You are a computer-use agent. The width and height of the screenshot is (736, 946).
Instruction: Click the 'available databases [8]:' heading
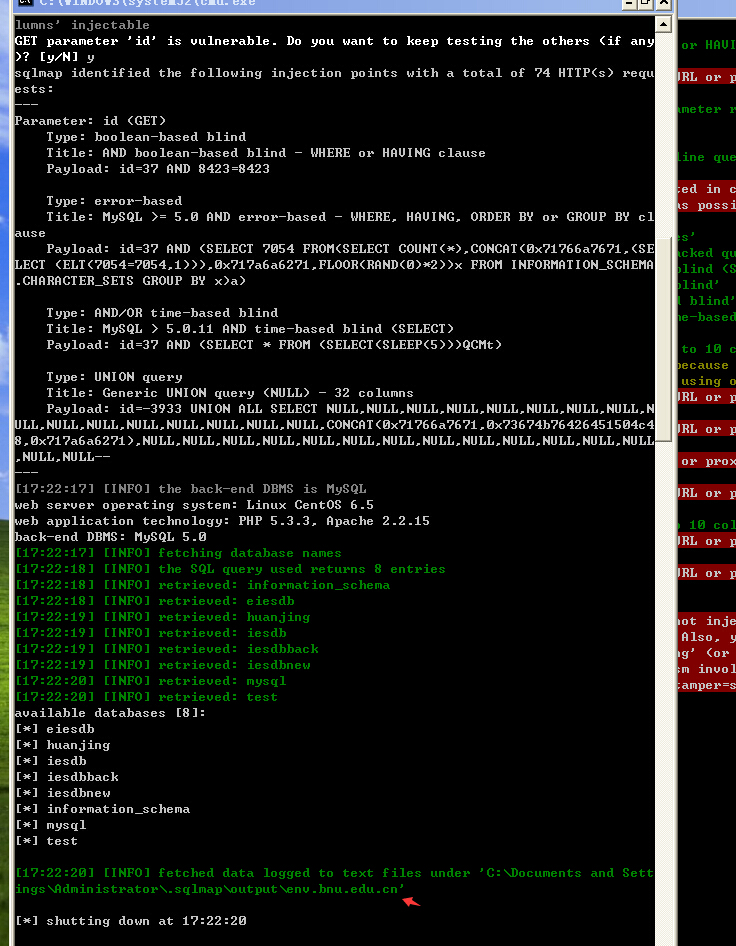110,713
